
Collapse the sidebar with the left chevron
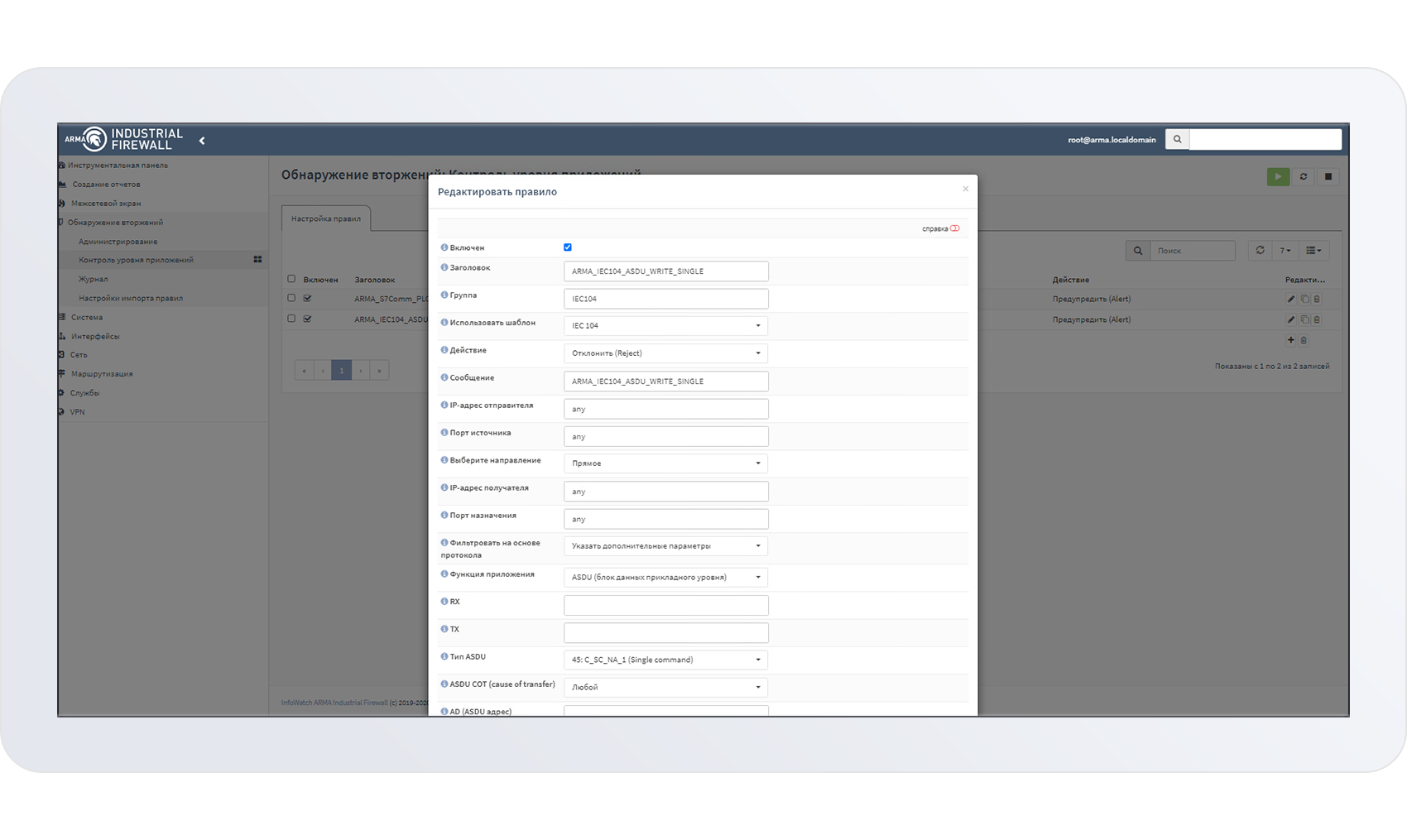202,141
